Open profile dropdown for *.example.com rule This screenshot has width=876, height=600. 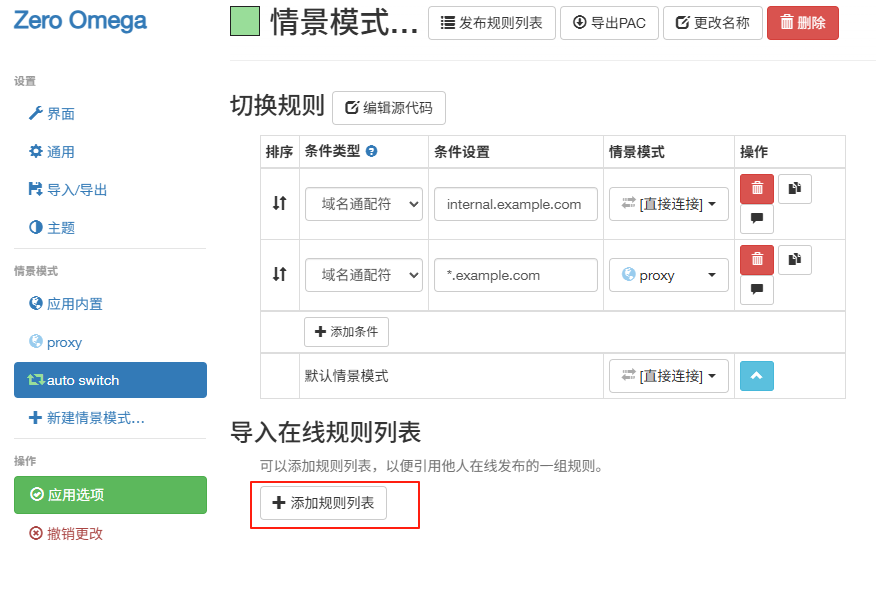668,275
